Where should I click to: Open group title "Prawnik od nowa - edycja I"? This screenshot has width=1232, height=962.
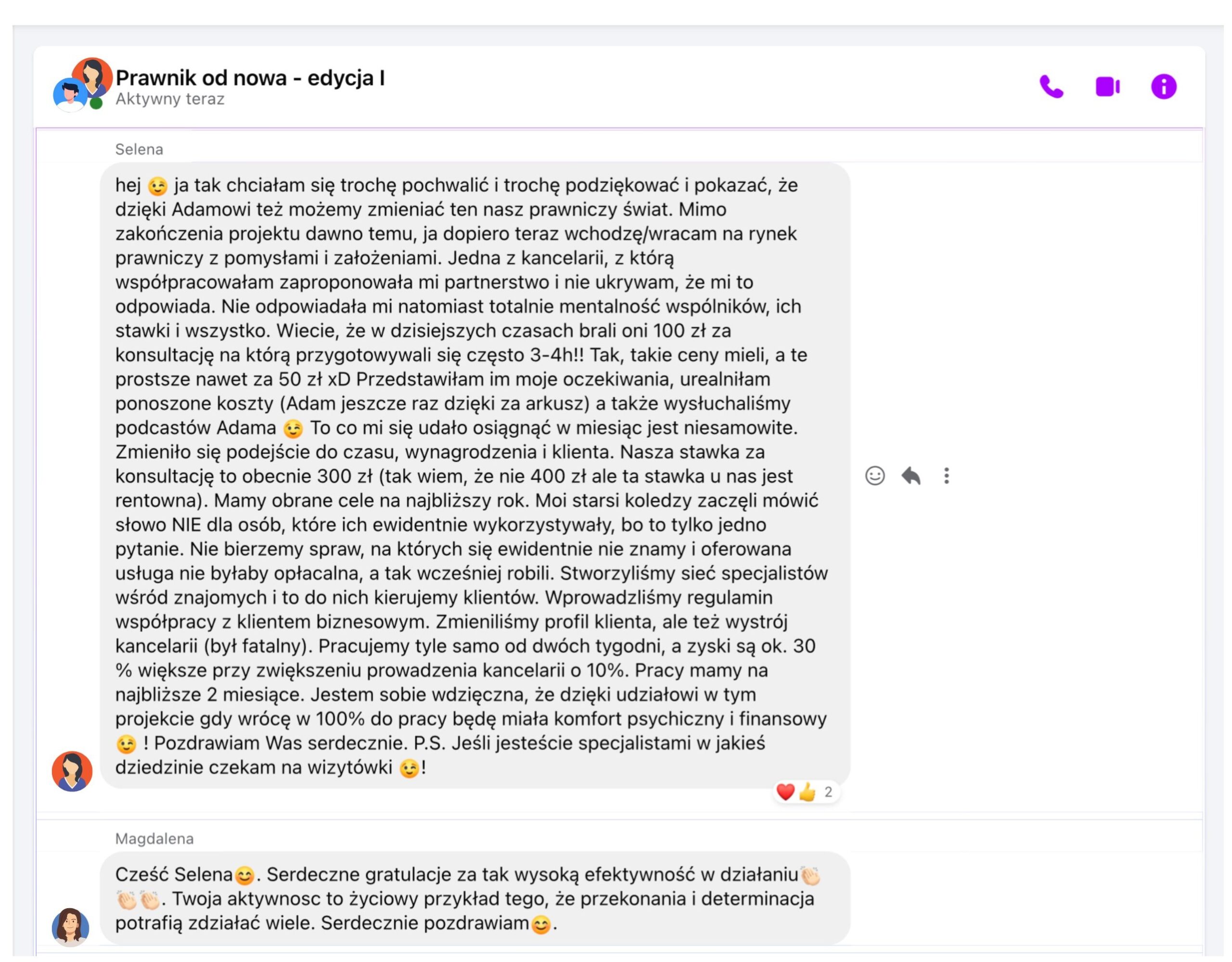[250, 78]
